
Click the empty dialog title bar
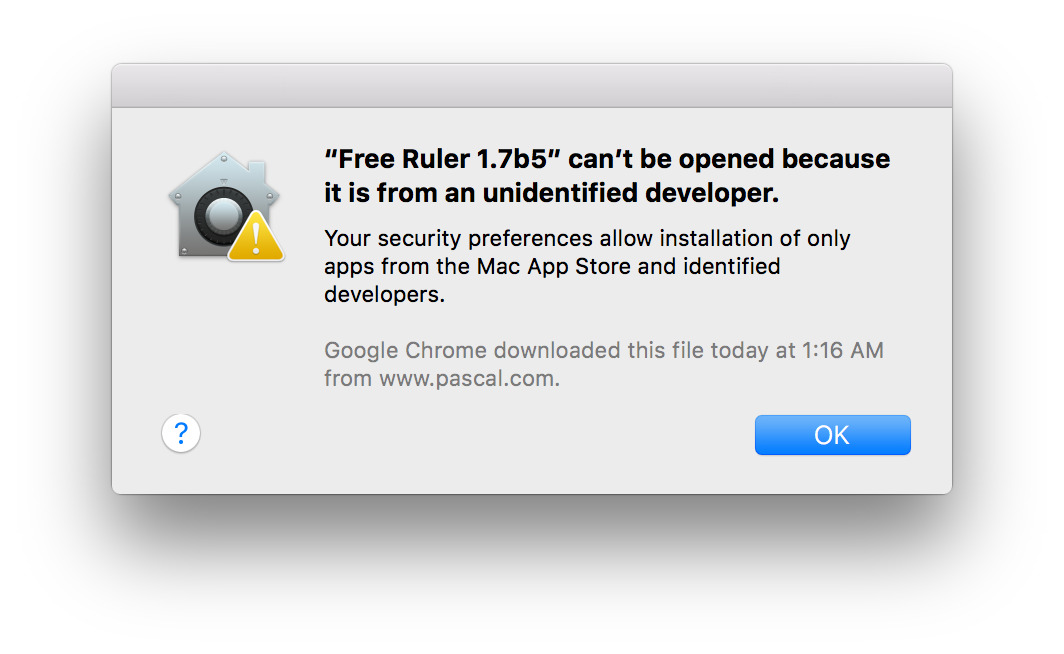532,85
